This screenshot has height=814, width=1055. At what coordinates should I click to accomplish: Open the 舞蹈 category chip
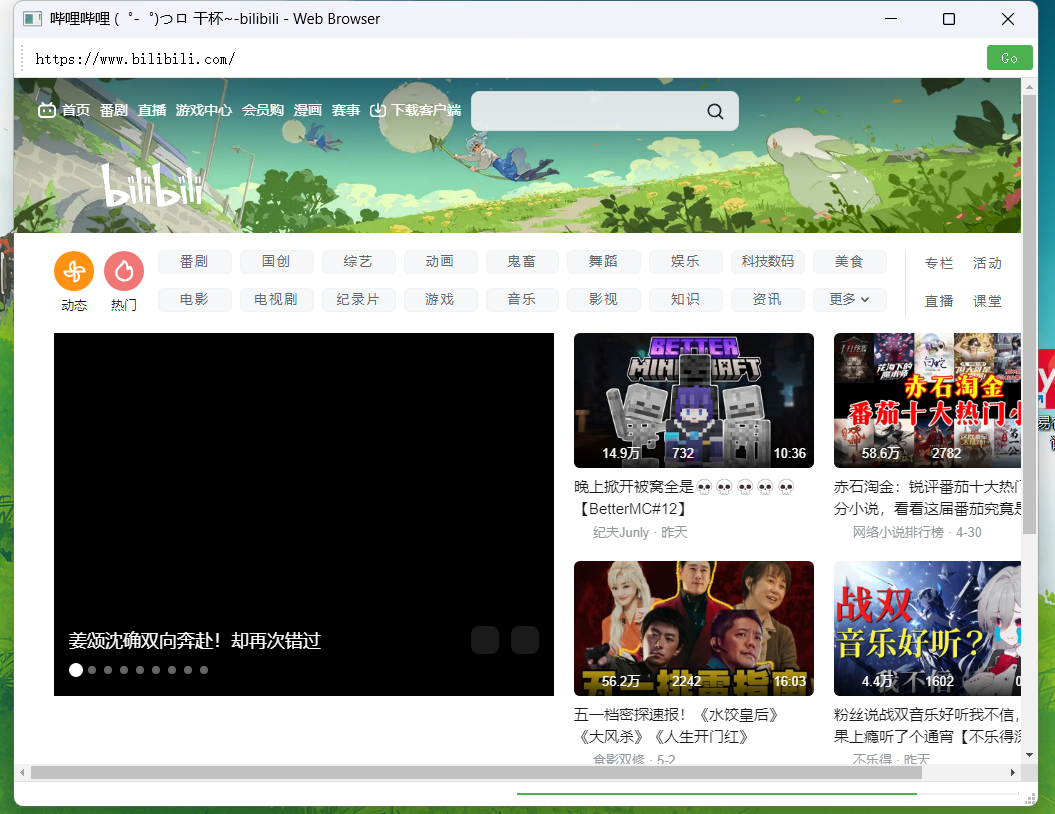604,262
